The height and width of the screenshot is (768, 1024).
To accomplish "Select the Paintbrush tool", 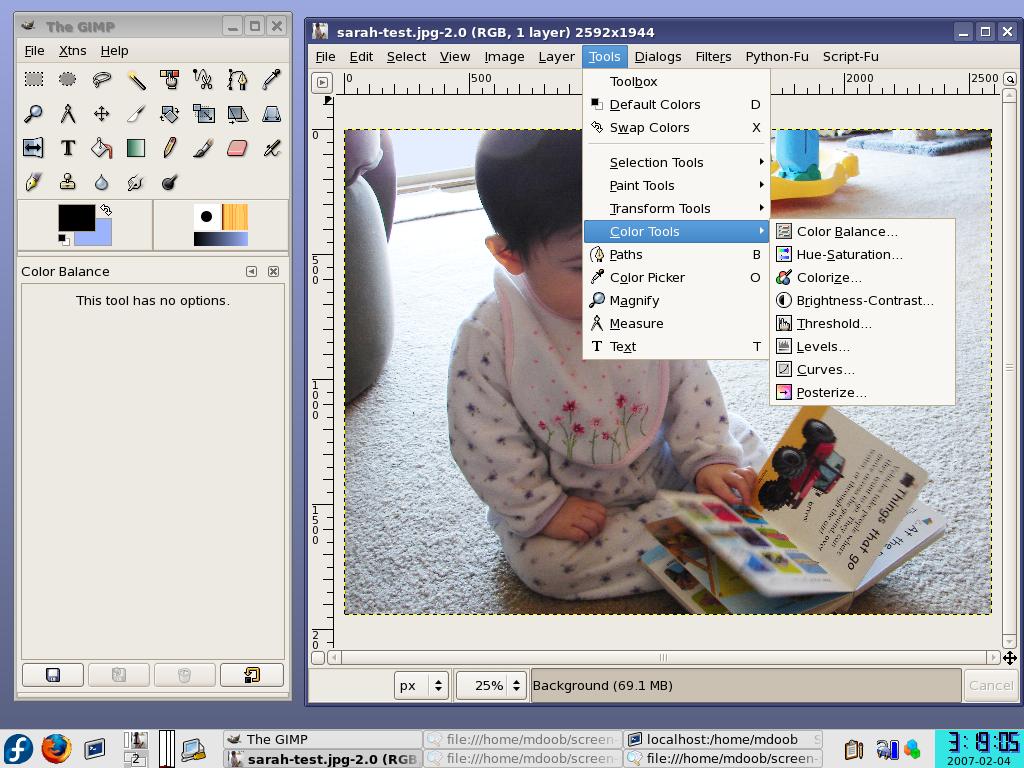I will (x=203, y=148).
